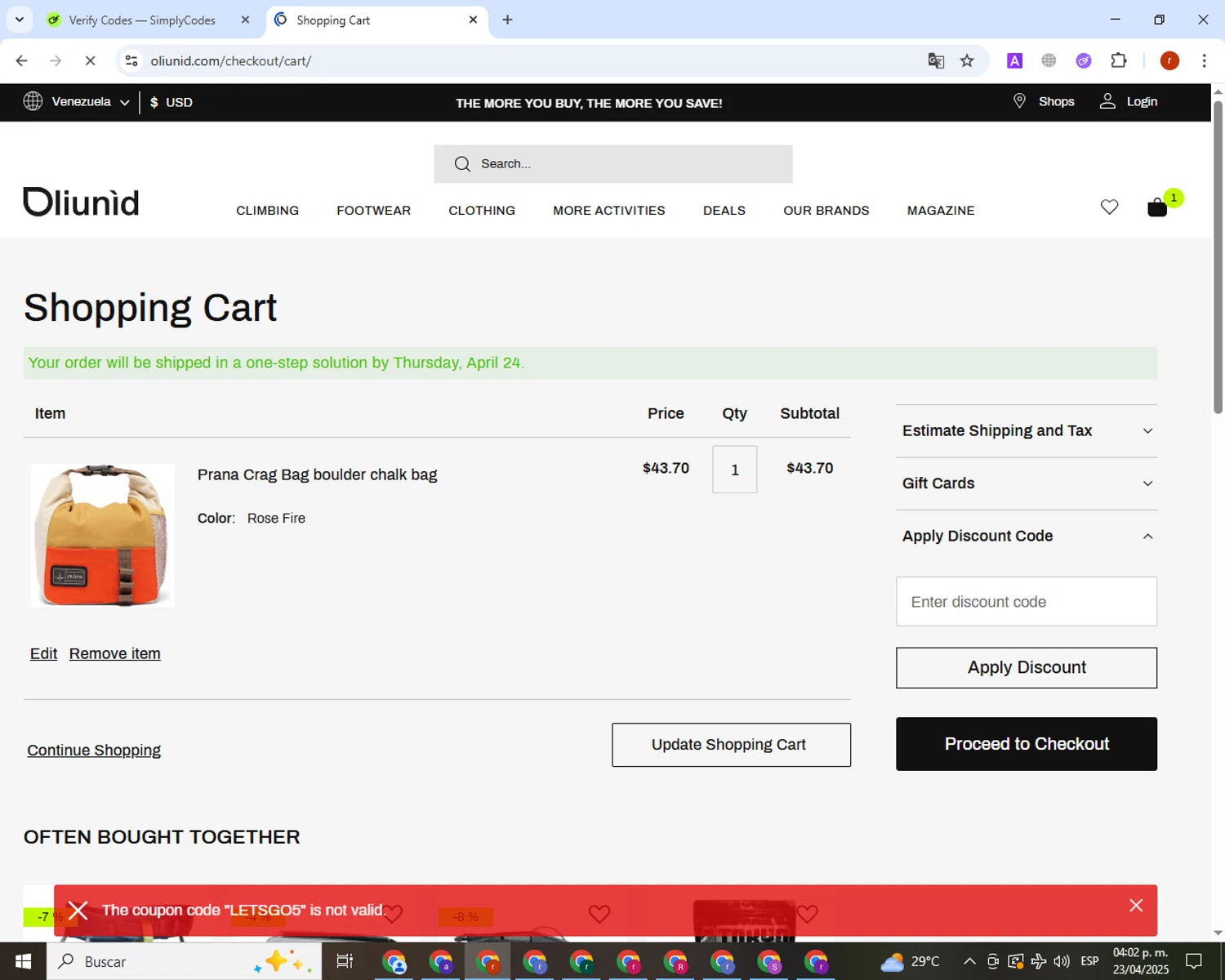Click the search magnifier icon
Screen dimensions: 1225x980
[x=462, y=164]
